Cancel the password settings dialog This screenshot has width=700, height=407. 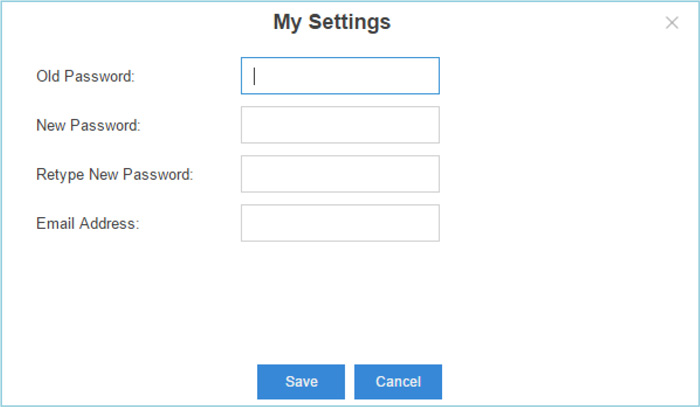(398, 382)
